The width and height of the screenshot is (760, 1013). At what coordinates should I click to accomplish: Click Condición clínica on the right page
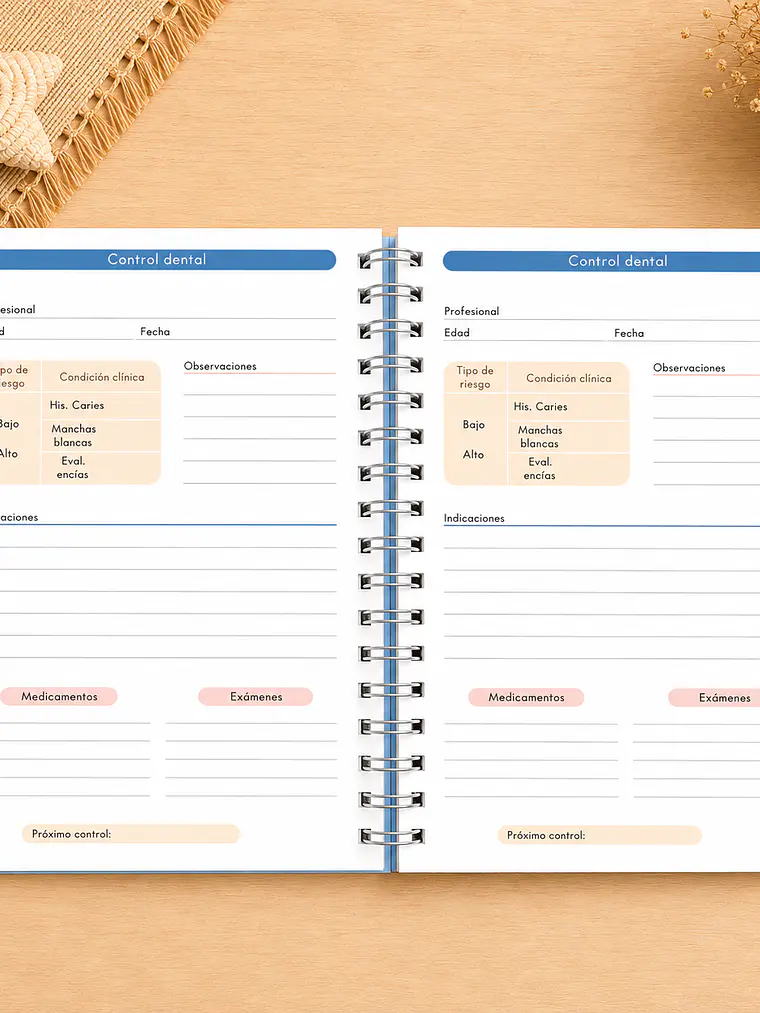(569, 379)
